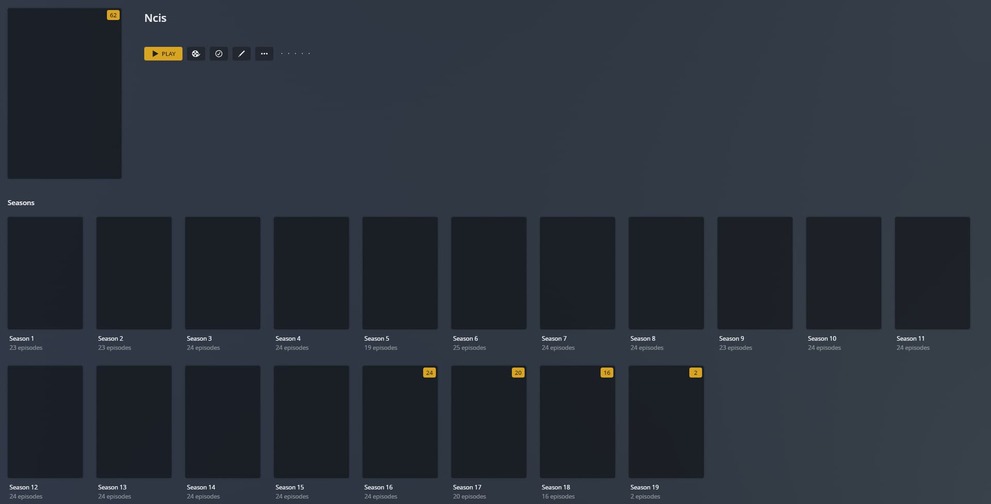Open the Season 2 poster thumbnail
Screen dimensions: 991x504
[x=134, y=273]
